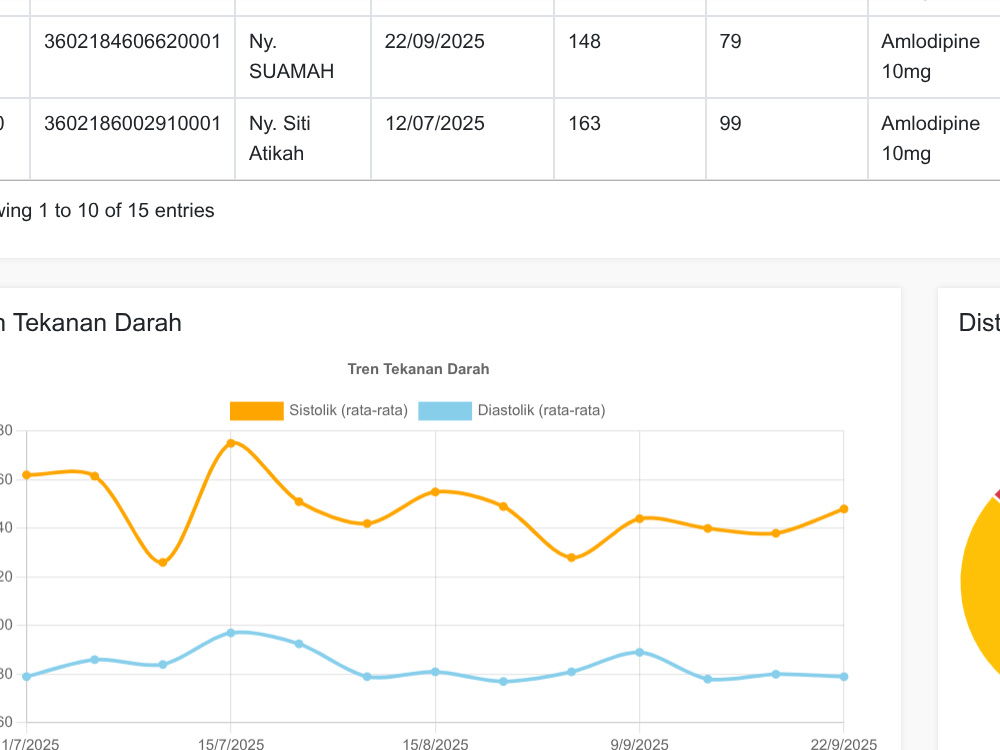Click Amlodipine 10mg in Ny. Siti Atikah row
The height and width of the screenshot is (750, 1000).
(930, 138)
